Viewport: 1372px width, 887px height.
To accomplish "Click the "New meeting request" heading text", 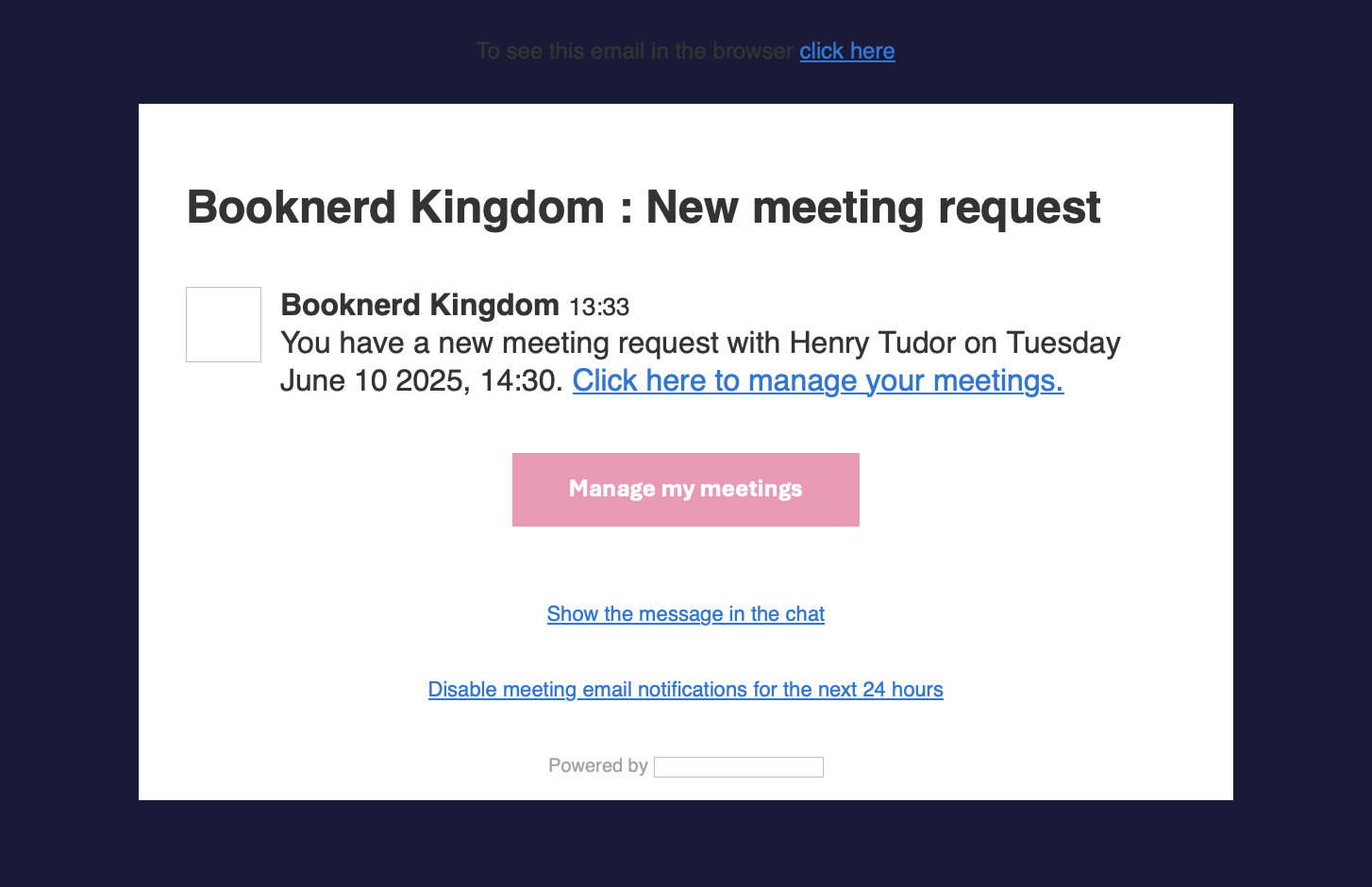I will click(x=873, y=208).
